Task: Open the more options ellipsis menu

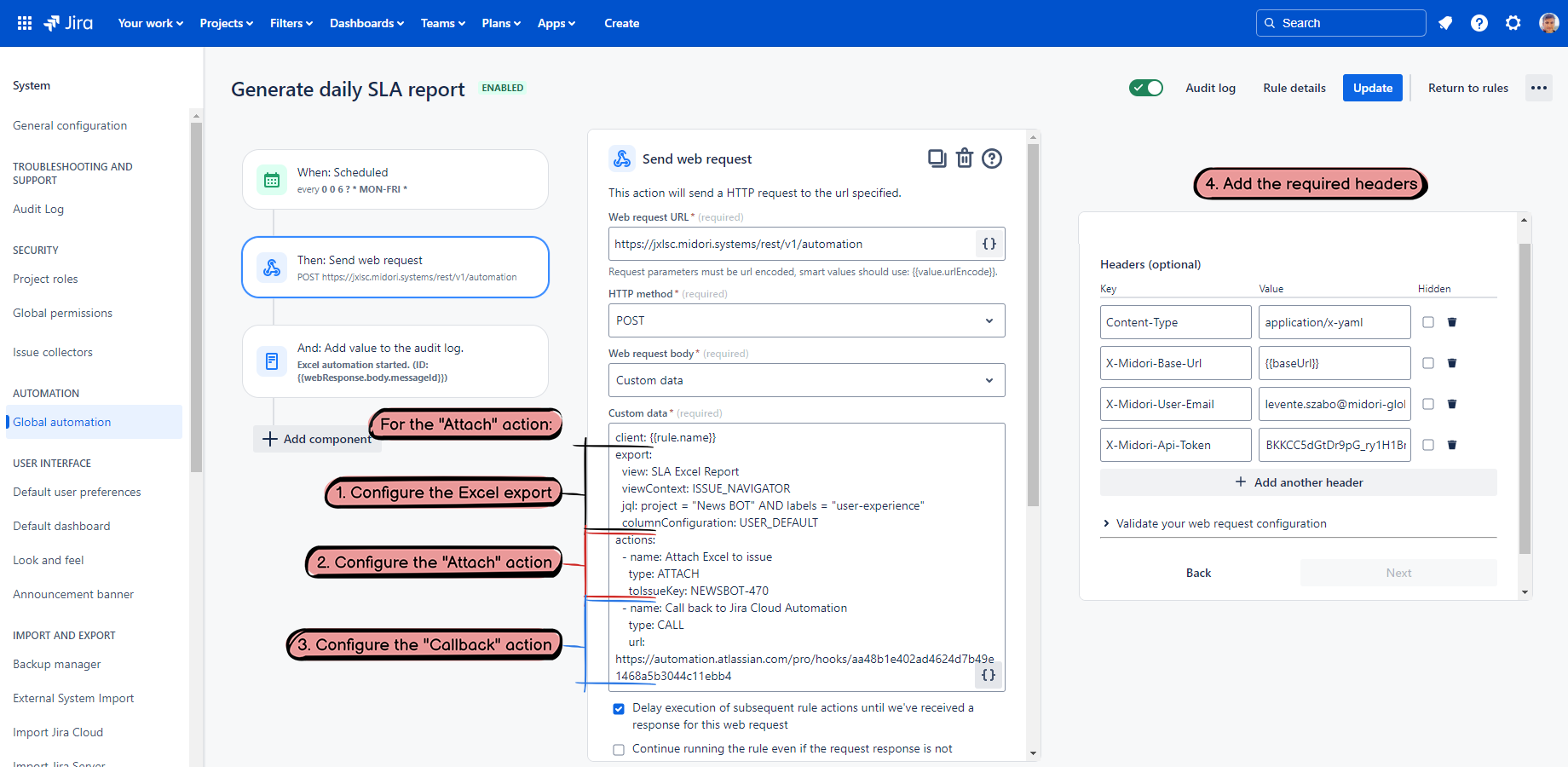Action: click(1539, 88)
